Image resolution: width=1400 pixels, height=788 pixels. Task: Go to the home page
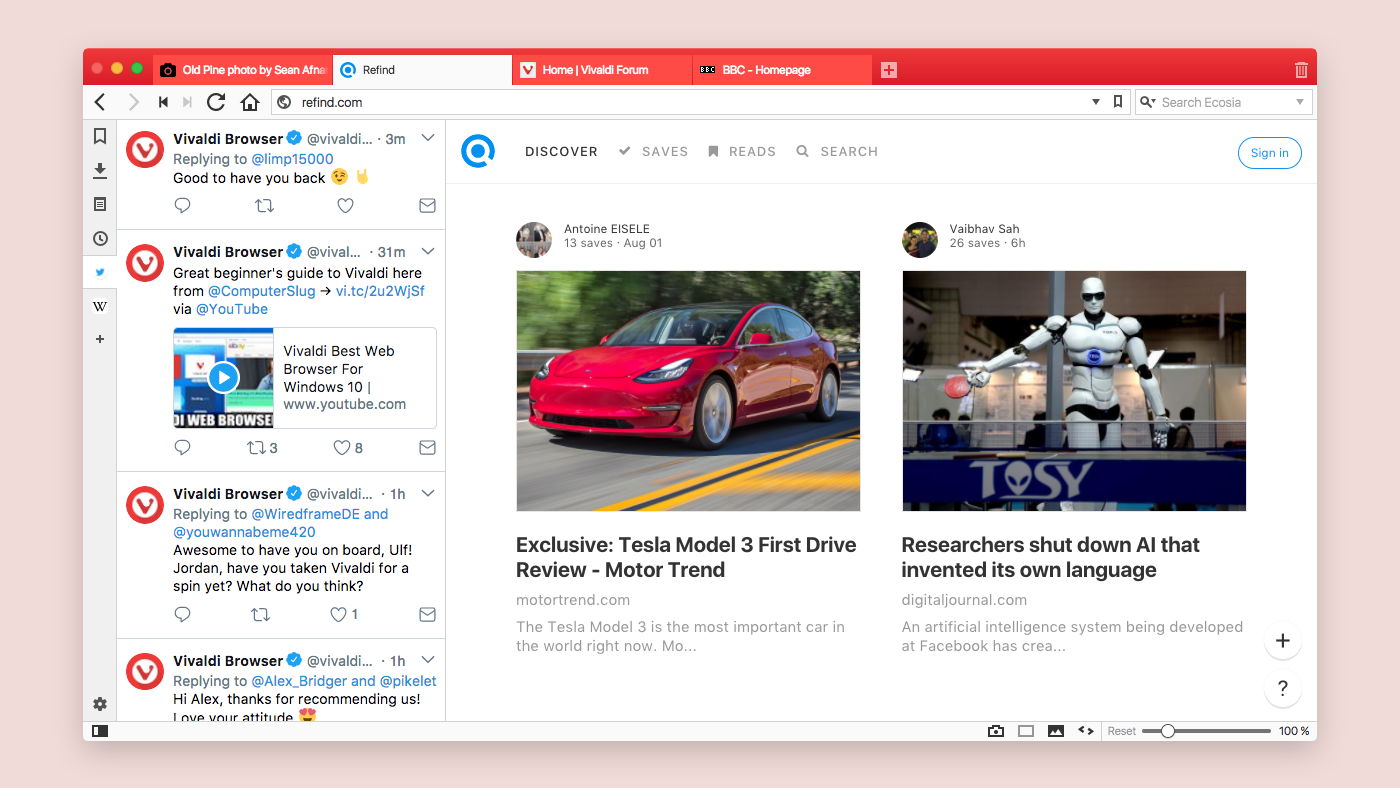pos(250,102)
